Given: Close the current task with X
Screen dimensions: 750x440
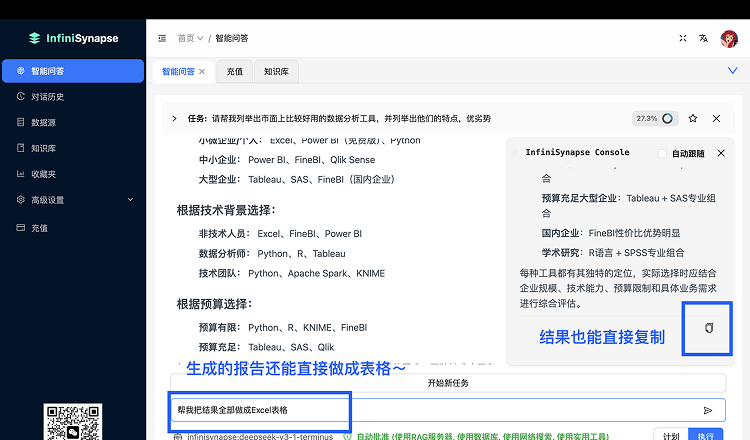Looking at the screenshot, I should tap(716, 119).
